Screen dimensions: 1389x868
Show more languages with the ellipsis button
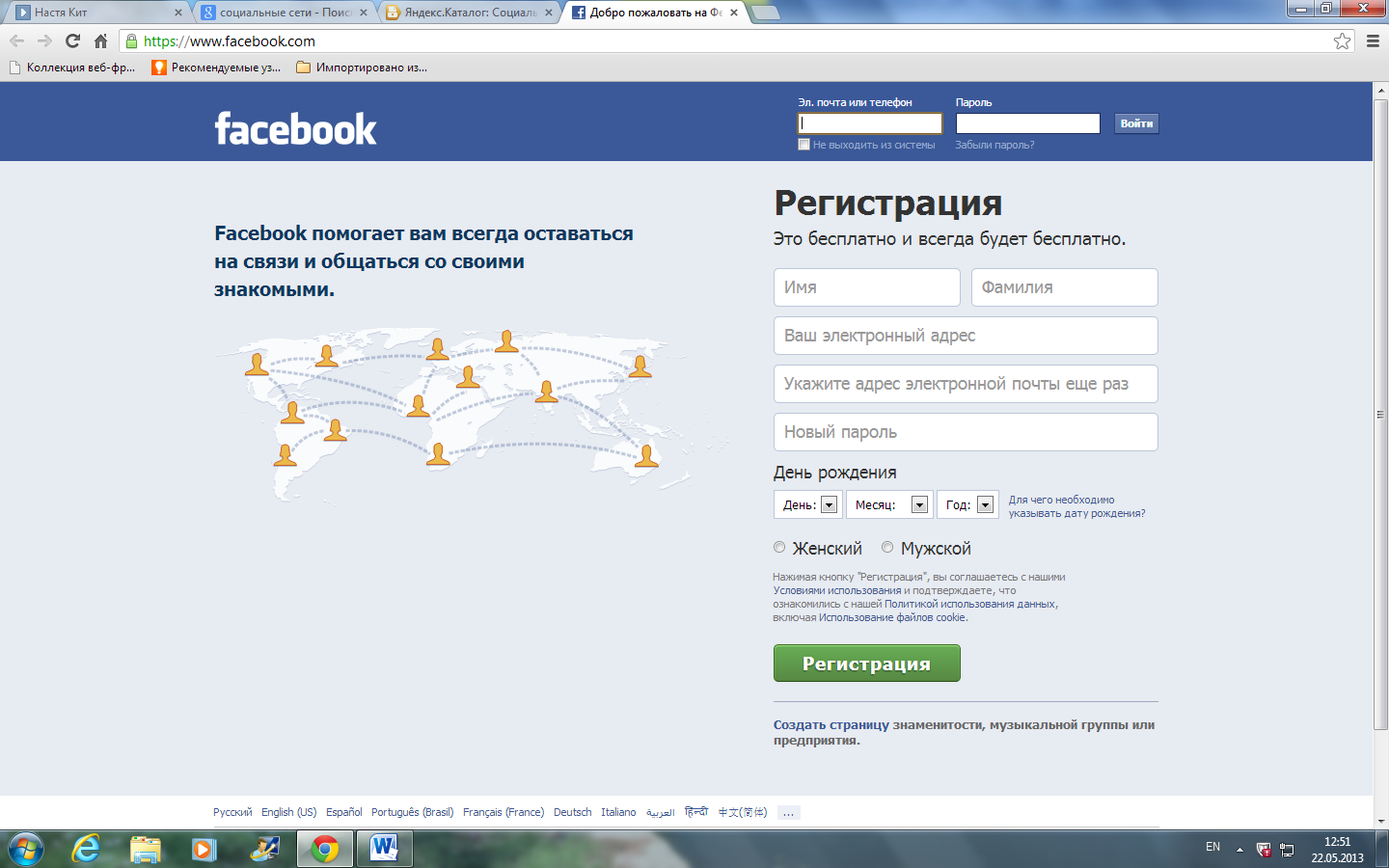788,812
